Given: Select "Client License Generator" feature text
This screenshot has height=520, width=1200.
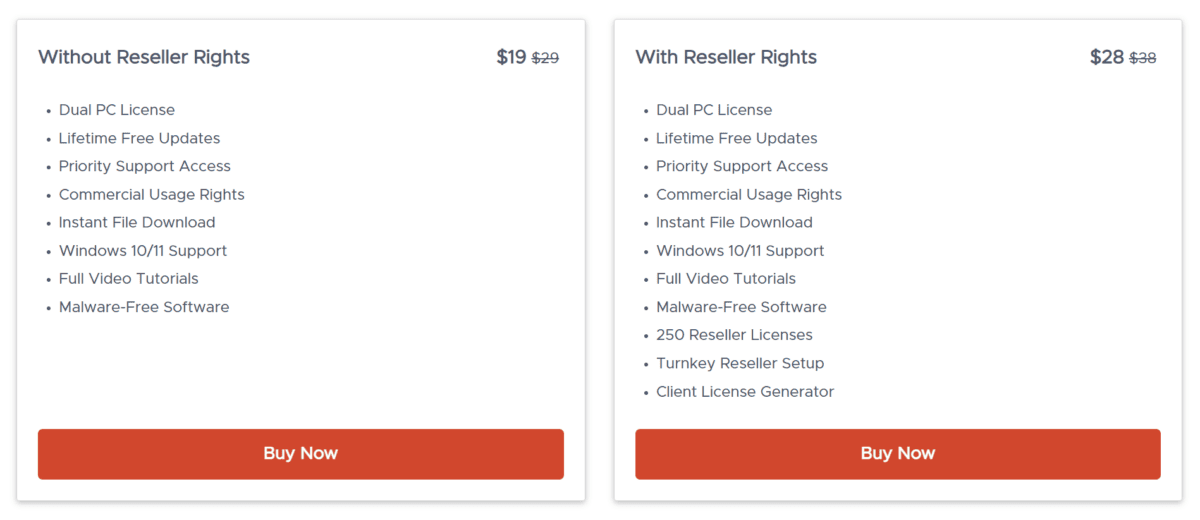Looking at the screenshot, I should (745, 391).
